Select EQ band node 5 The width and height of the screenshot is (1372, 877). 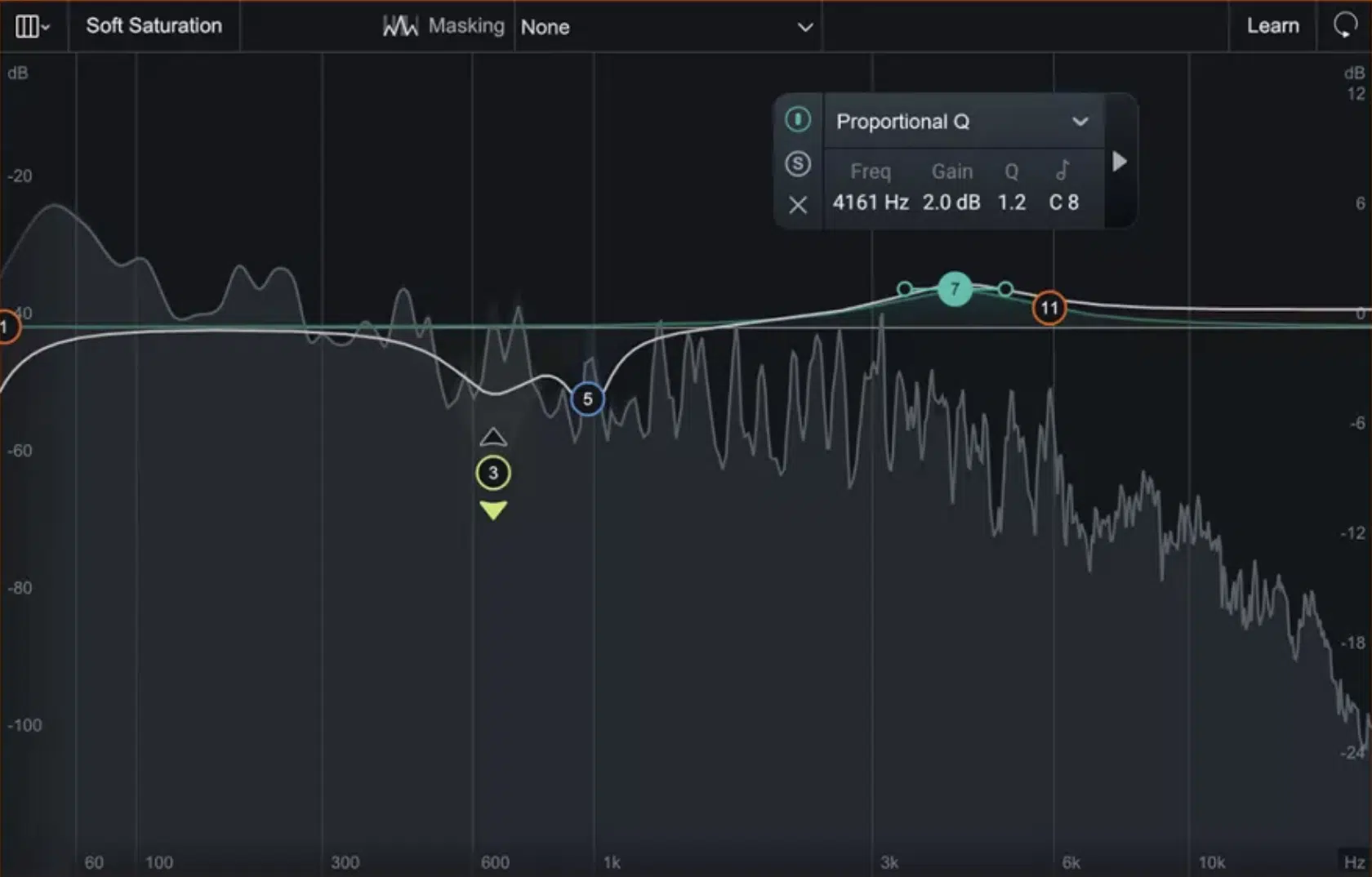(x=587, y=398)
